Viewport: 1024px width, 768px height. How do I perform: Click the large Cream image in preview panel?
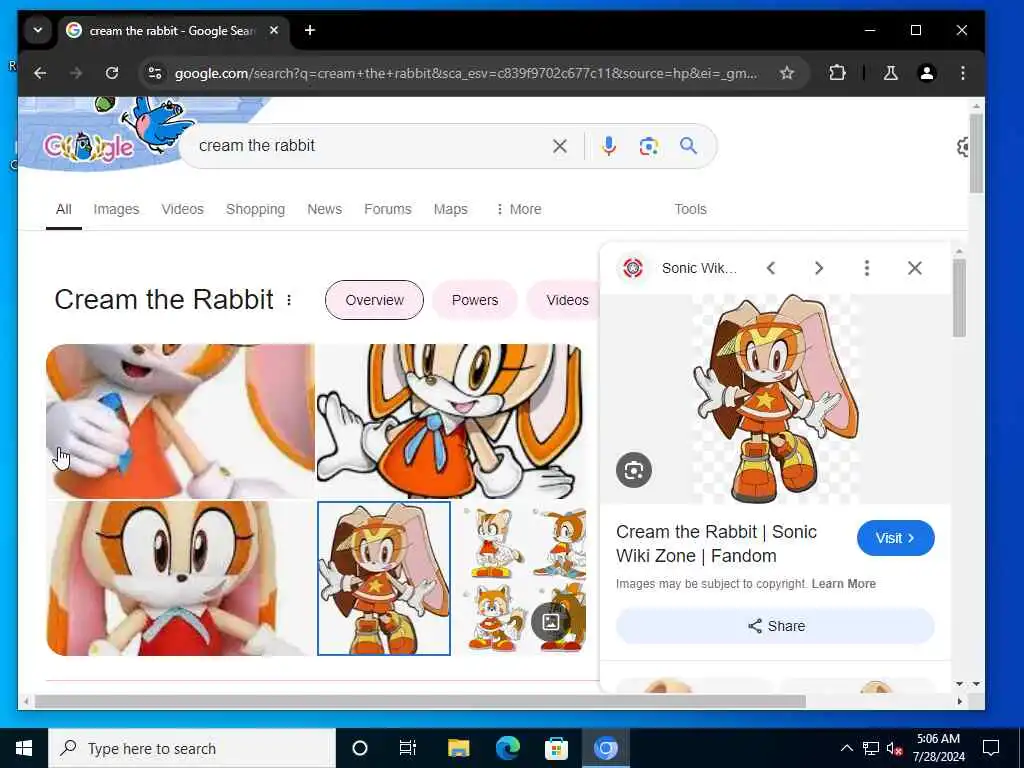click(x=776, y=399)
